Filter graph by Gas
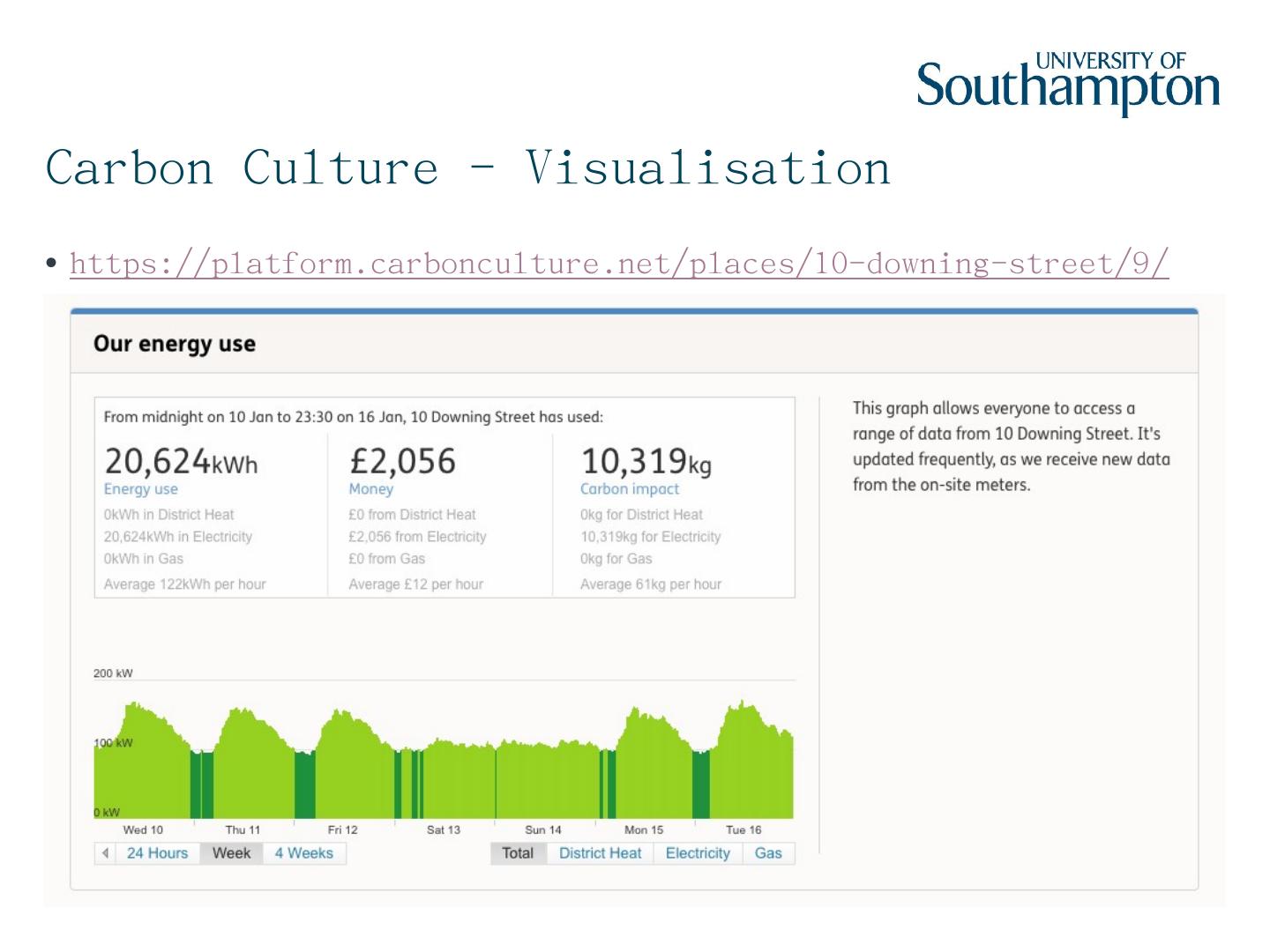Screen dimensions: 1270x952 [x=768, y=853]
